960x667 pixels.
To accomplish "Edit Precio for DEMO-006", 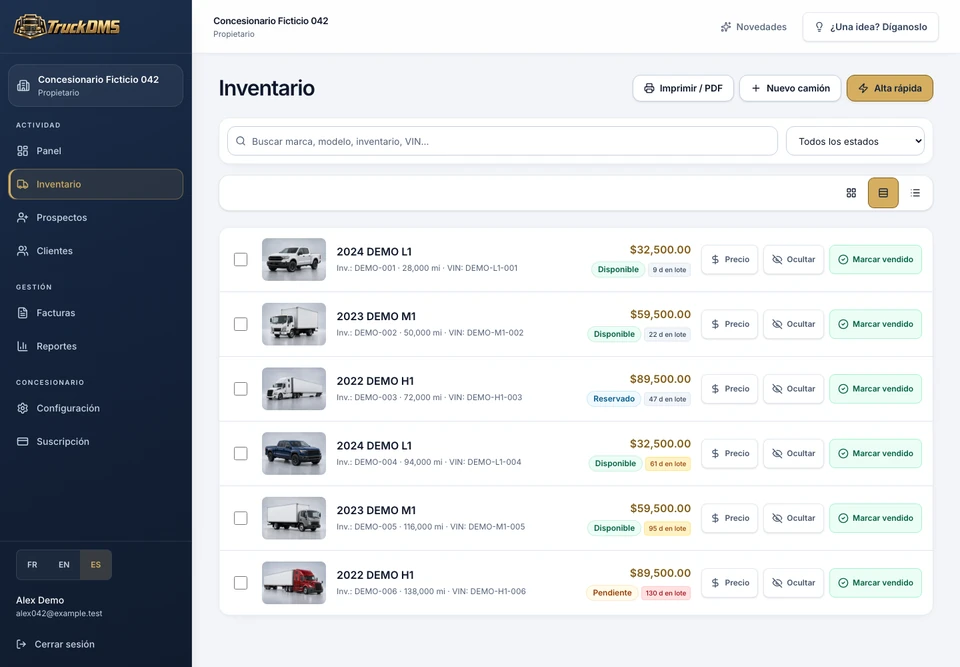I will pos(730,583).
